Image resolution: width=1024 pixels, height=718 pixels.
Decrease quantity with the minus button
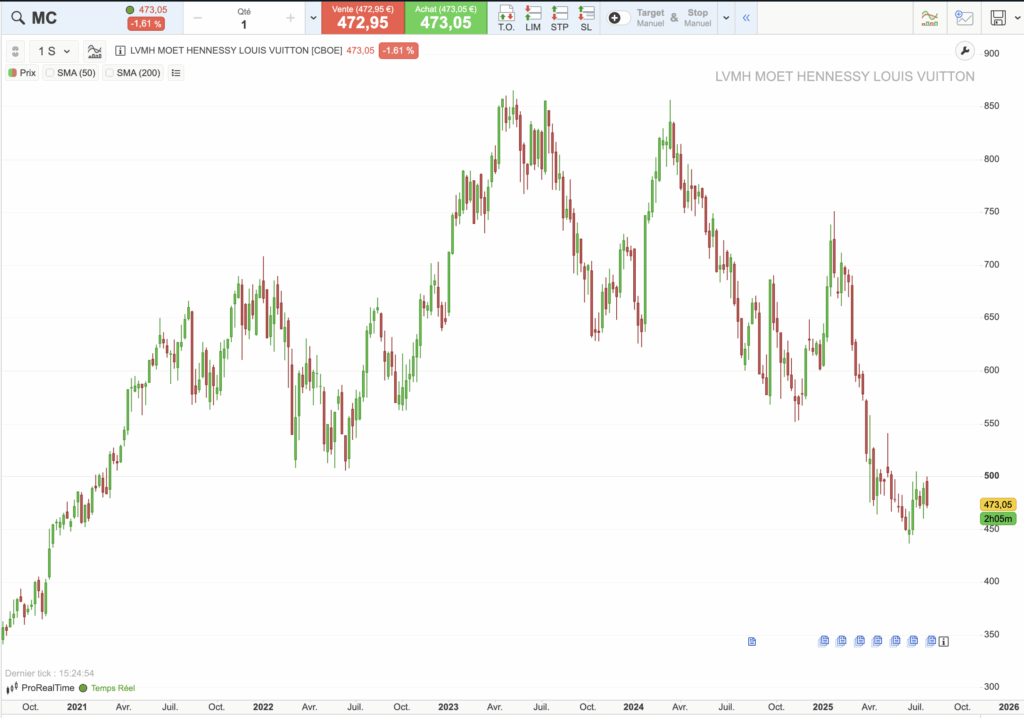pos(198,18)
